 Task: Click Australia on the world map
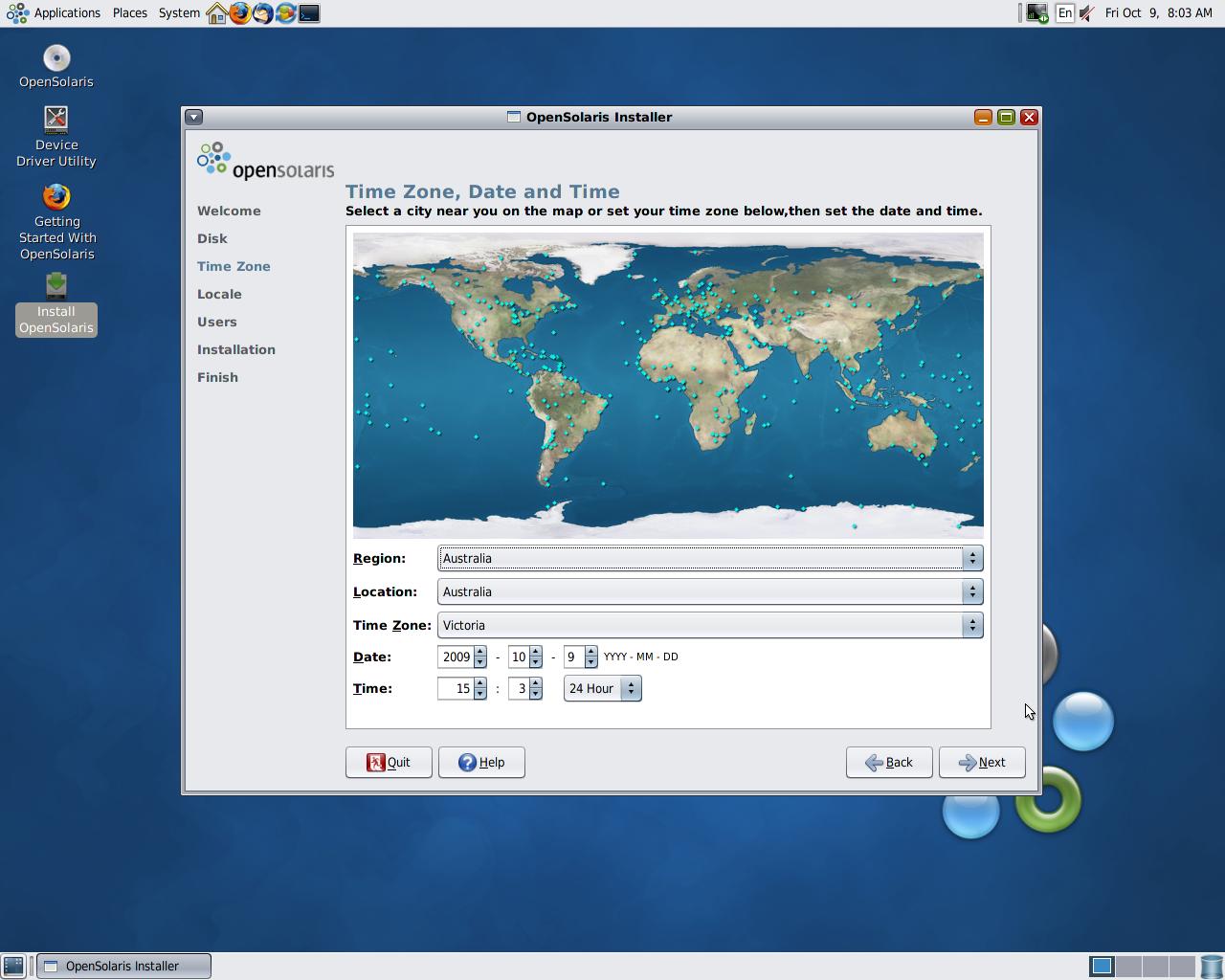click(x=900, y=431)
